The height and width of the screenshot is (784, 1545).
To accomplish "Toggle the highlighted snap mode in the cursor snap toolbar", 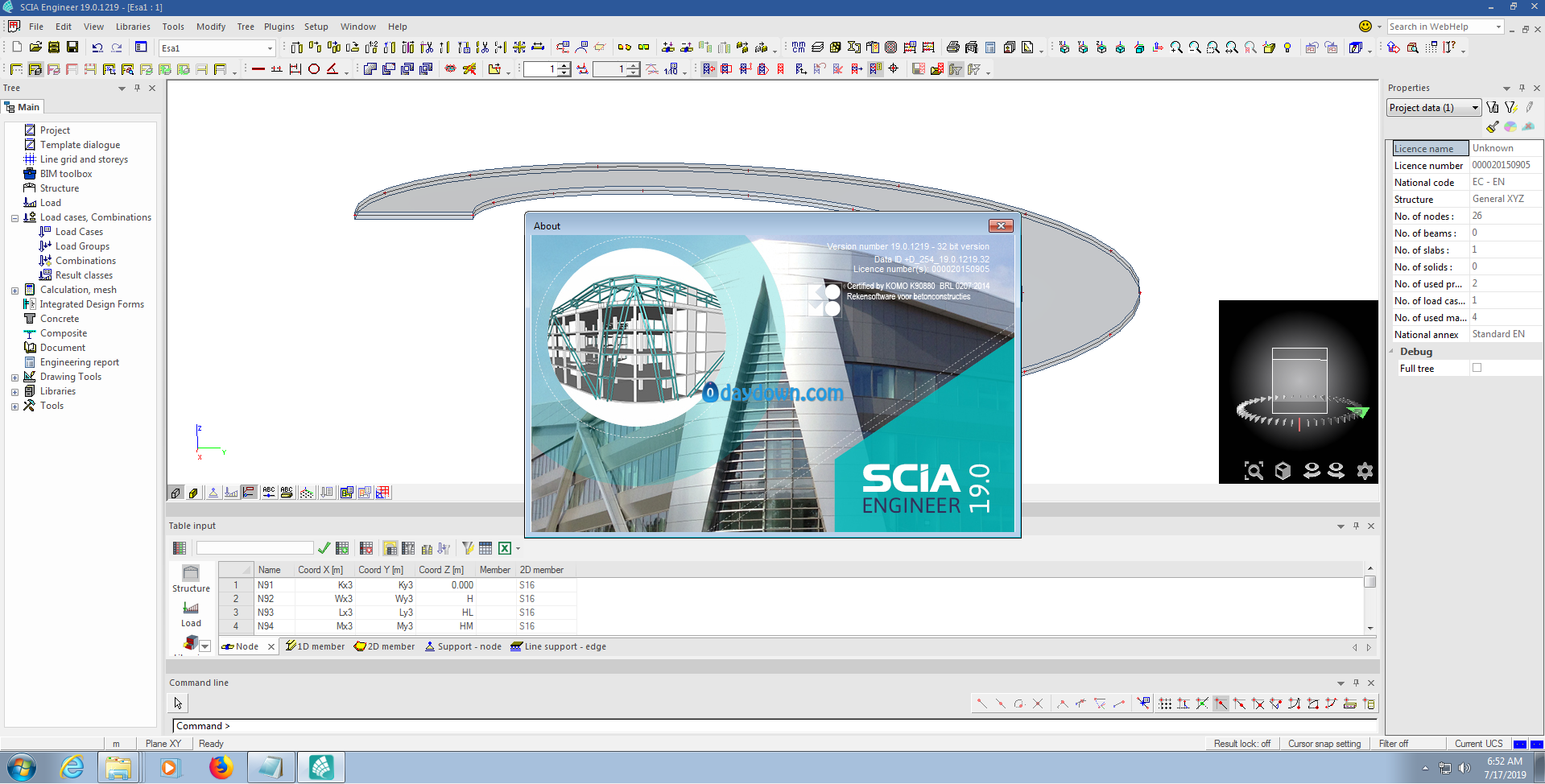I will coord(1221,704).
